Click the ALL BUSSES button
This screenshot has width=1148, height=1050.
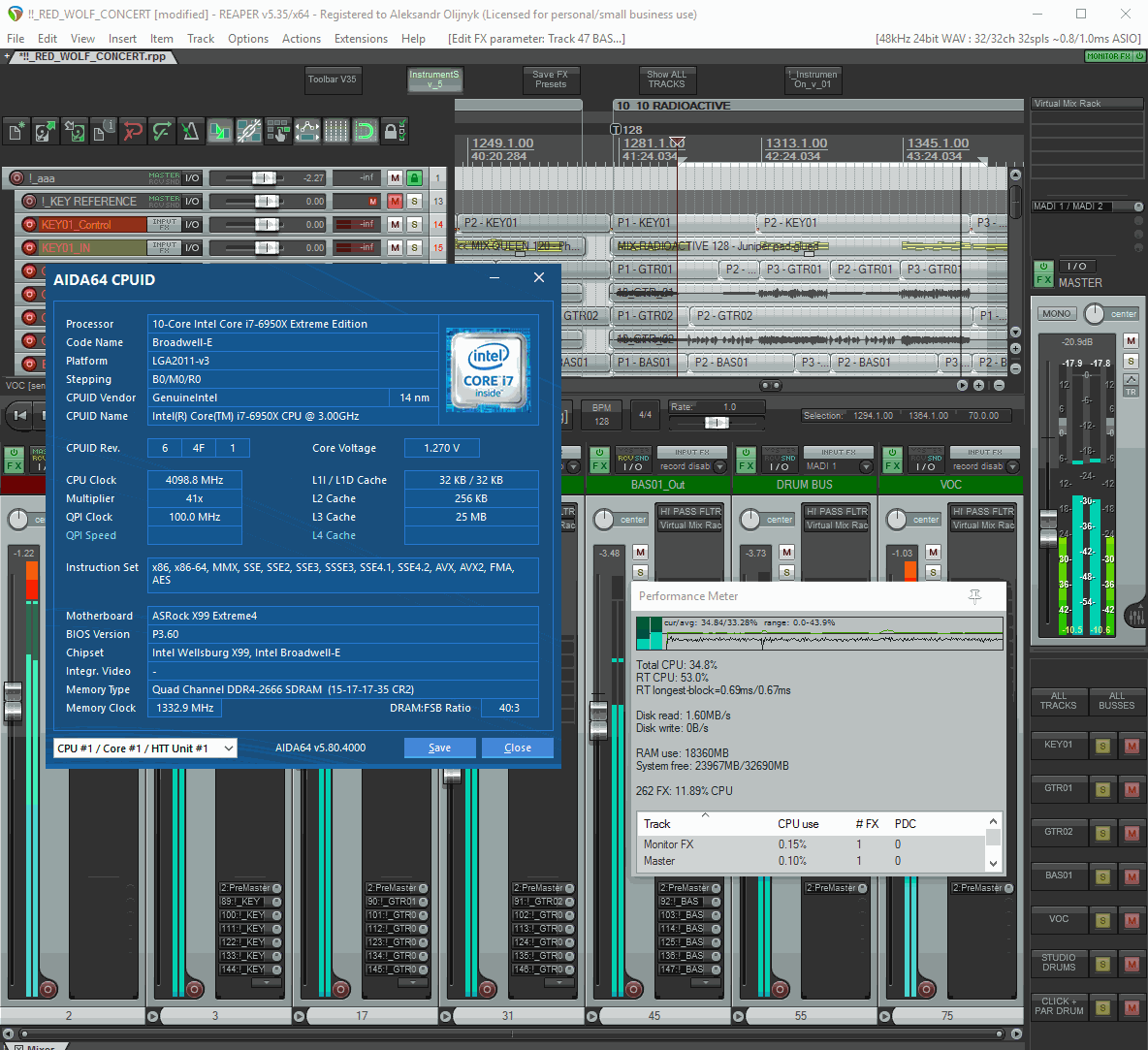pyautogui.click(x=1117, y=701)
